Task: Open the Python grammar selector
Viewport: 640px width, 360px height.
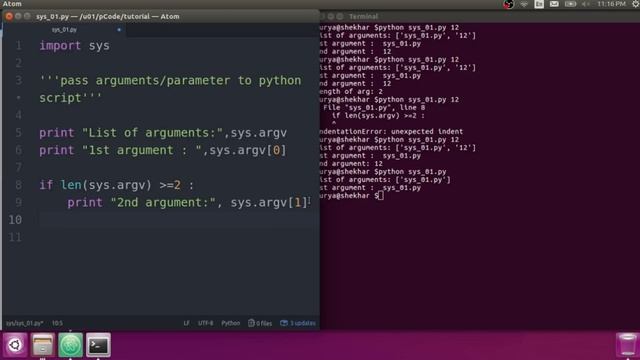Action: point(231,323)
